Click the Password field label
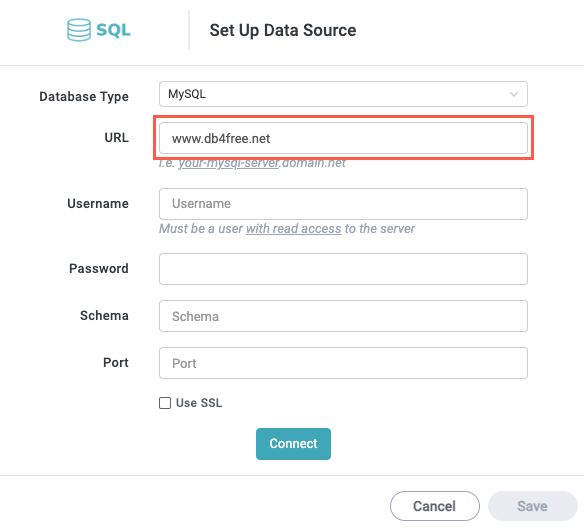Image resolution: width=584 pixels, height=532 pixels. coord(99,269)
